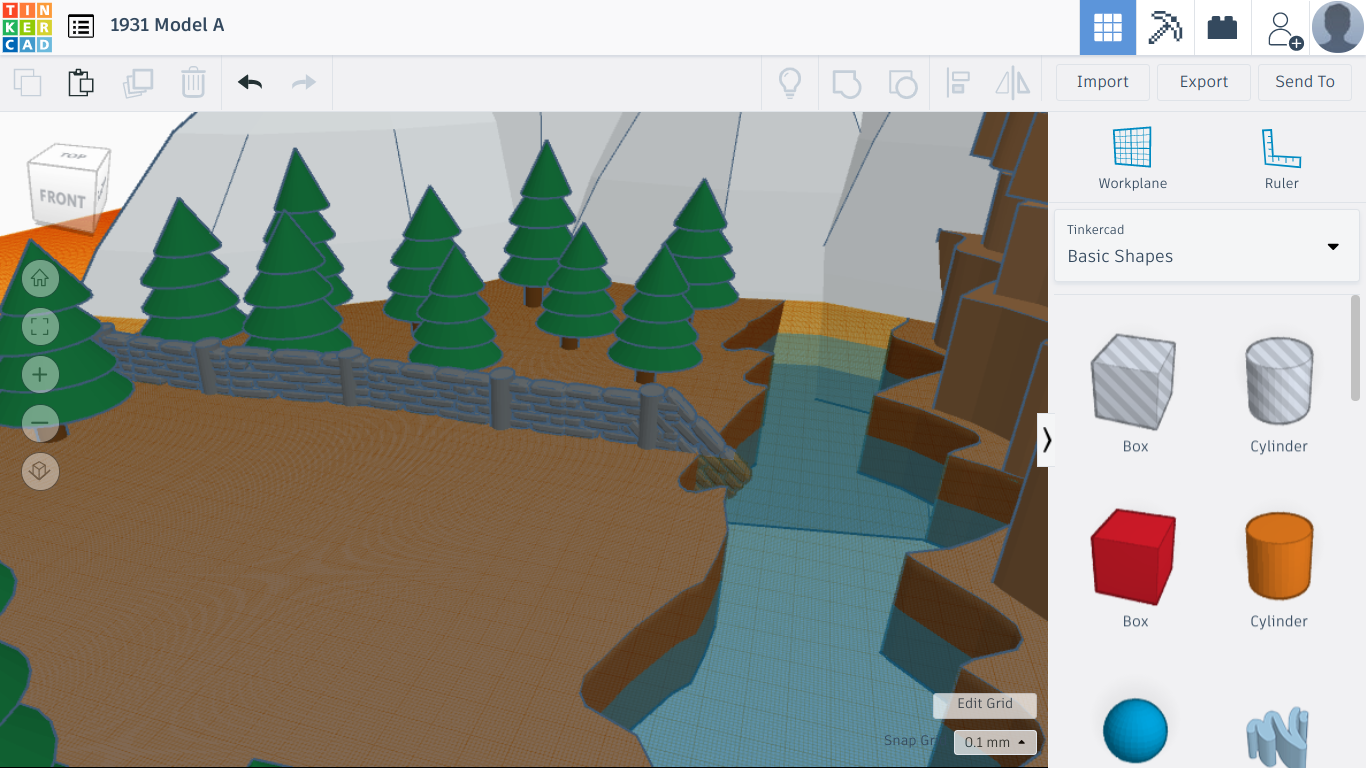Select the Workplane tool

point(1132,155)
